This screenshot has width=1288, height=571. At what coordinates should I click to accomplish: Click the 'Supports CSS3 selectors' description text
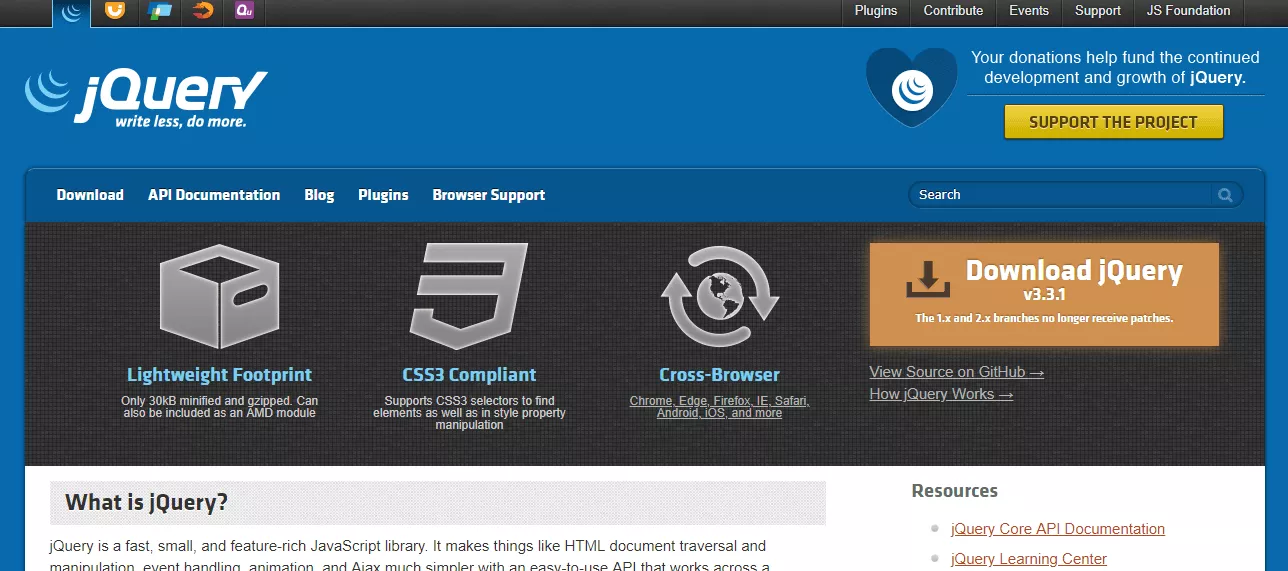point(469,413)
